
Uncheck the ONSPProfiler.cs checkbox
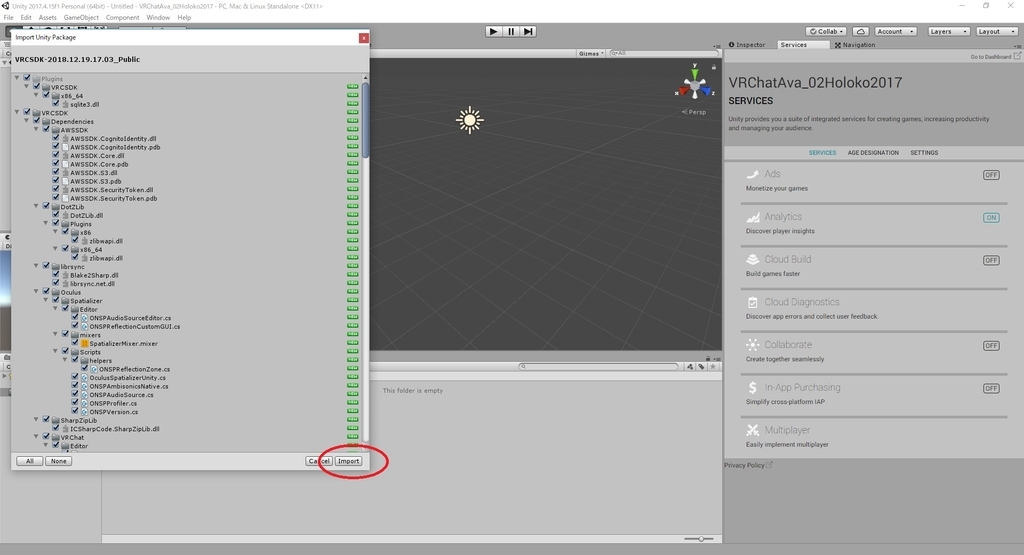75,403
